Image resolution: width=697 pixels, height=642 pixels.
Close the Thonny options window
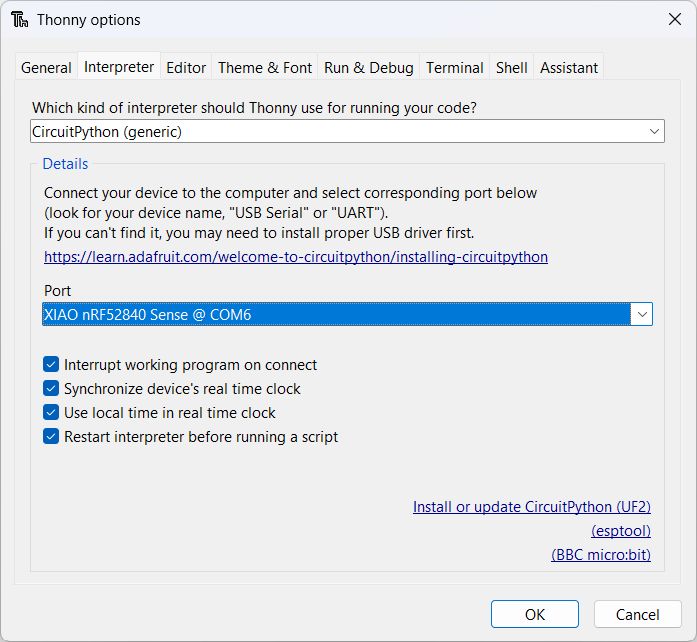[675, 19]
